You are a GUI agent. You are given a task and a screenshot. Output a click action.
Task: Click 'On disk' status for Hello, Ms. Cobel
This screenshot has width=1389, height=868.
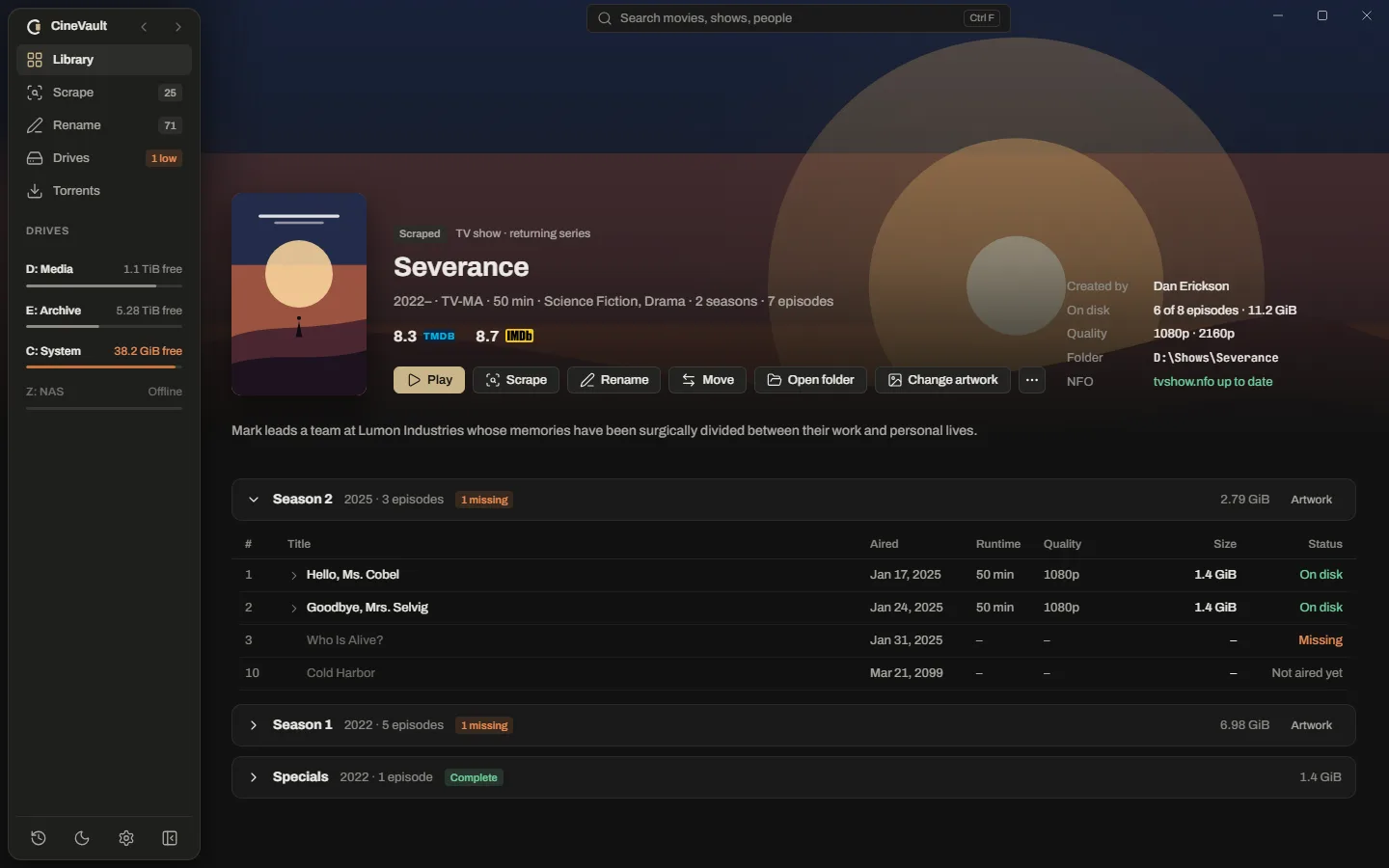click(1321, 575)
